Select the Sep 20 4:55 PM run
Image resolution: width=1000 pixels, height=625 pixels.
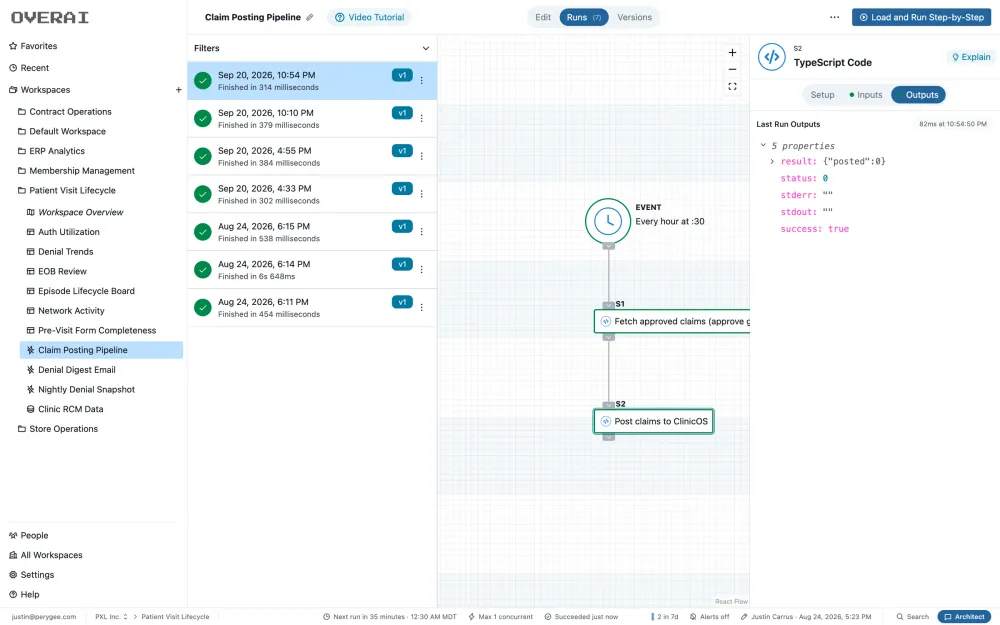tap(312, 156)
